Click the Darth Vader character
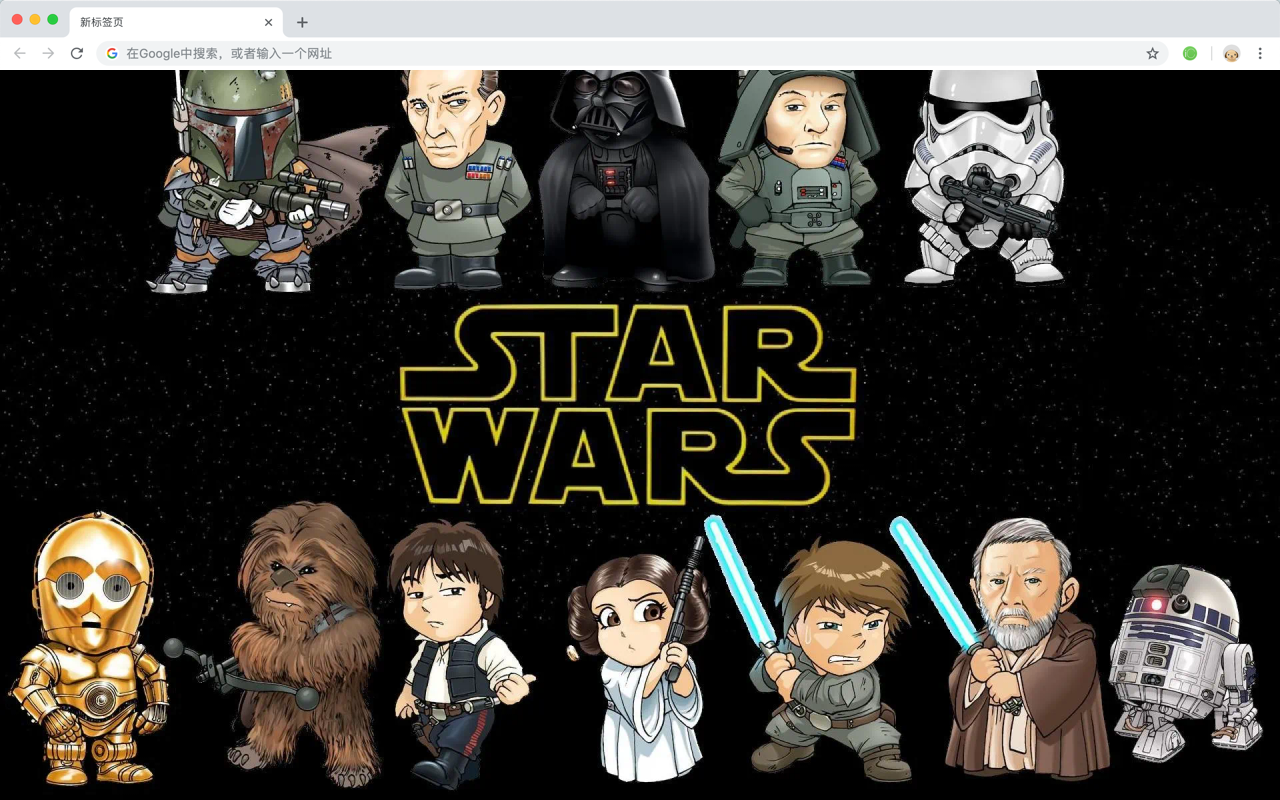The height and width of the screenshot is (800, 1280). click(625, 178)
